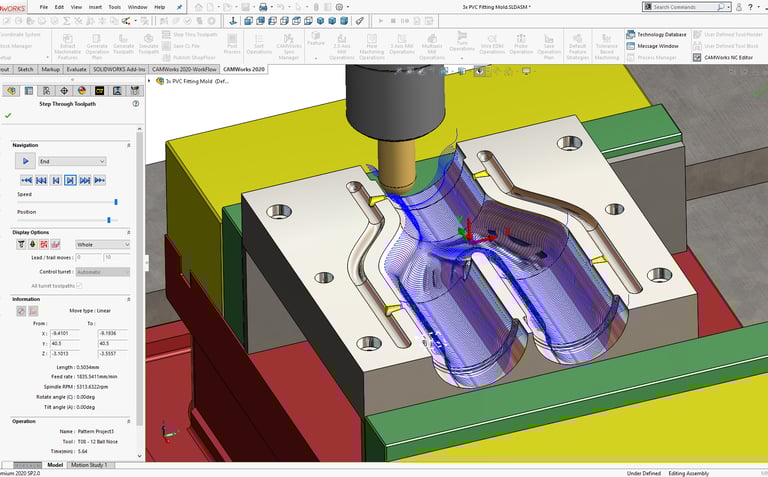Image resolution: width=768 pixels, height=477 pixels.
Task: Open the Window menu
Action: coord(137,7)
